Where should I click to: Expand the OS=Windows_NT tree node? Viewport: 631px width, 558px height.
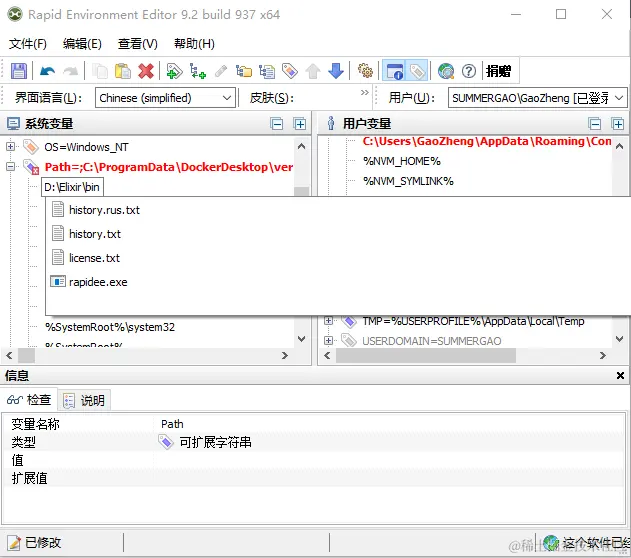point(10,146)
